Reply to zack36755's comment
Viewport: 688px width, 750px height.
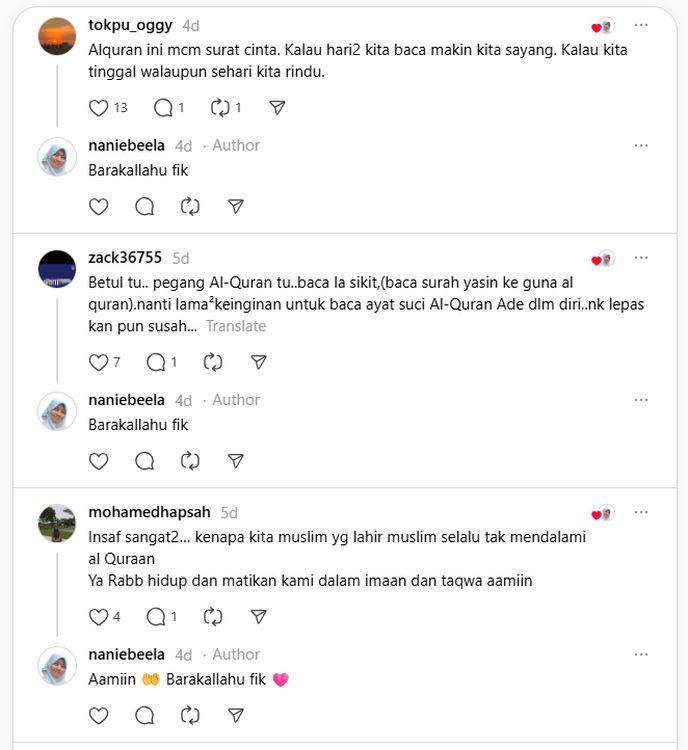pyautogui.click(x=156, y=362)
